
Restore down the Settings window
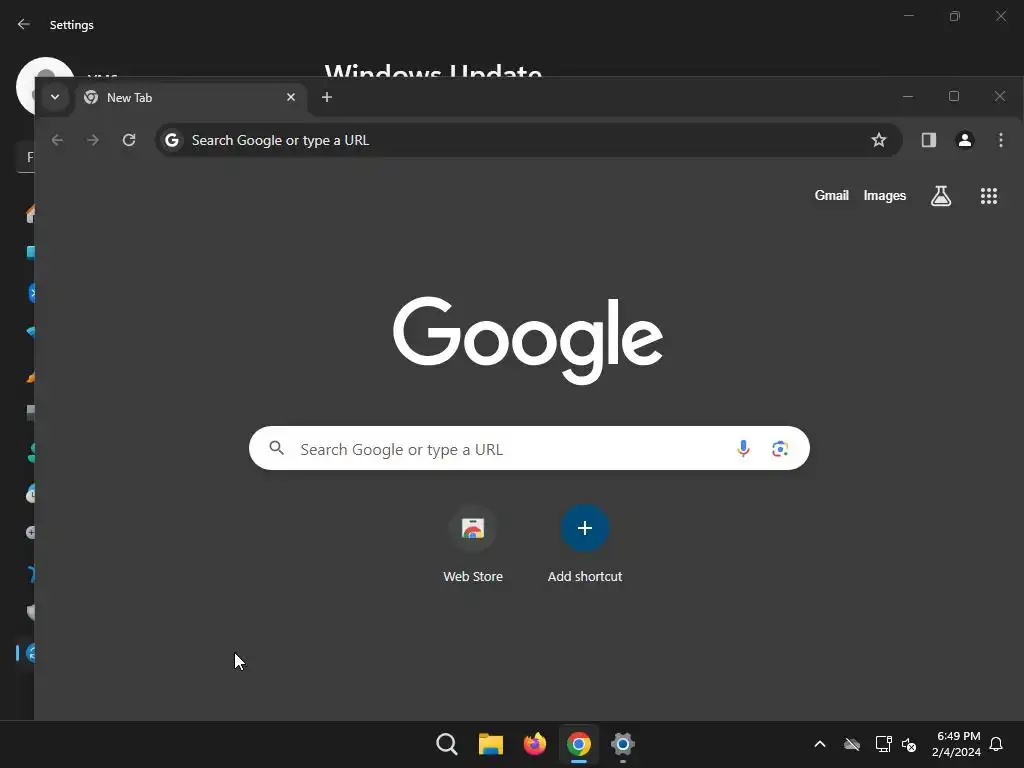(x=955, y=16)
